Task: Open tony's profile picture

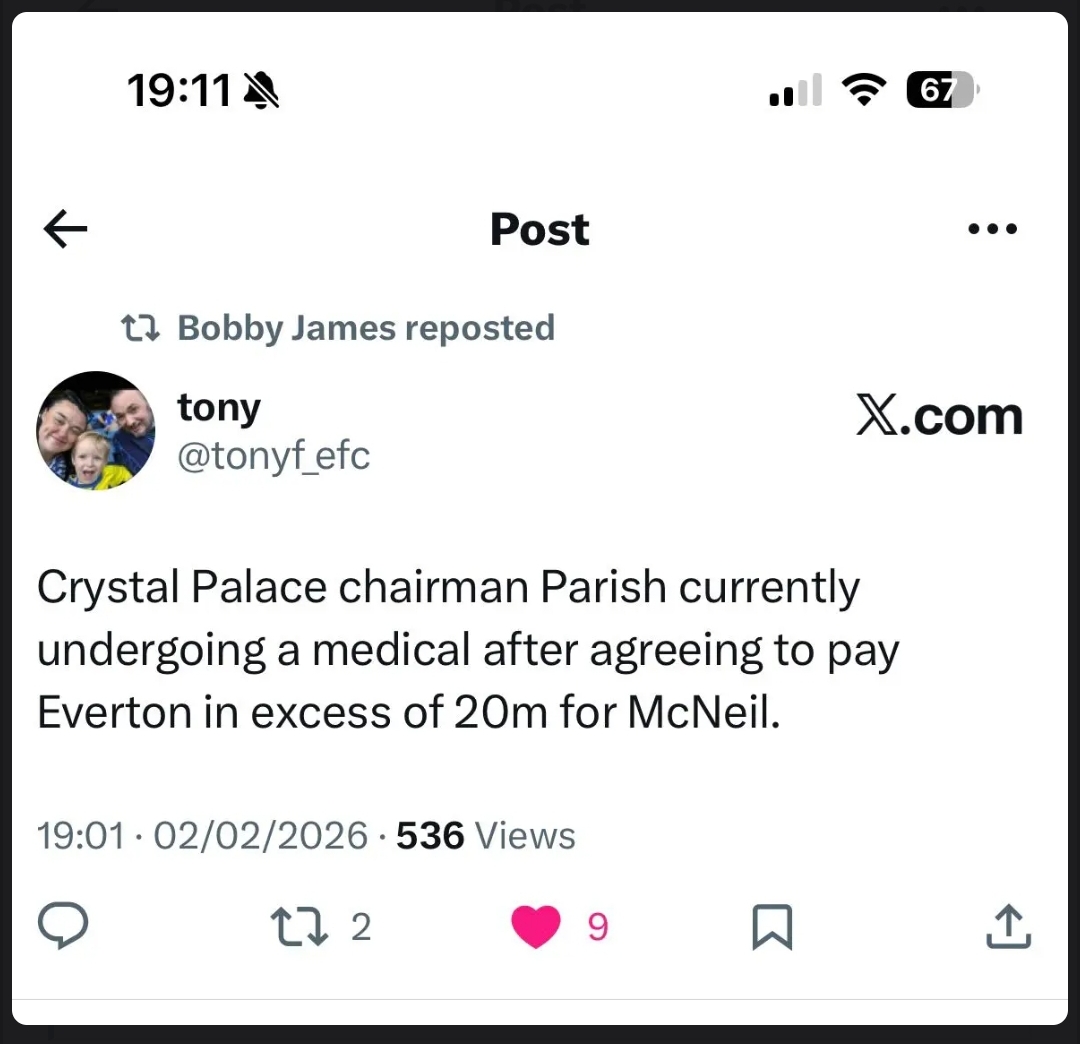Action: pyautogui.click(x=96, y=431)
